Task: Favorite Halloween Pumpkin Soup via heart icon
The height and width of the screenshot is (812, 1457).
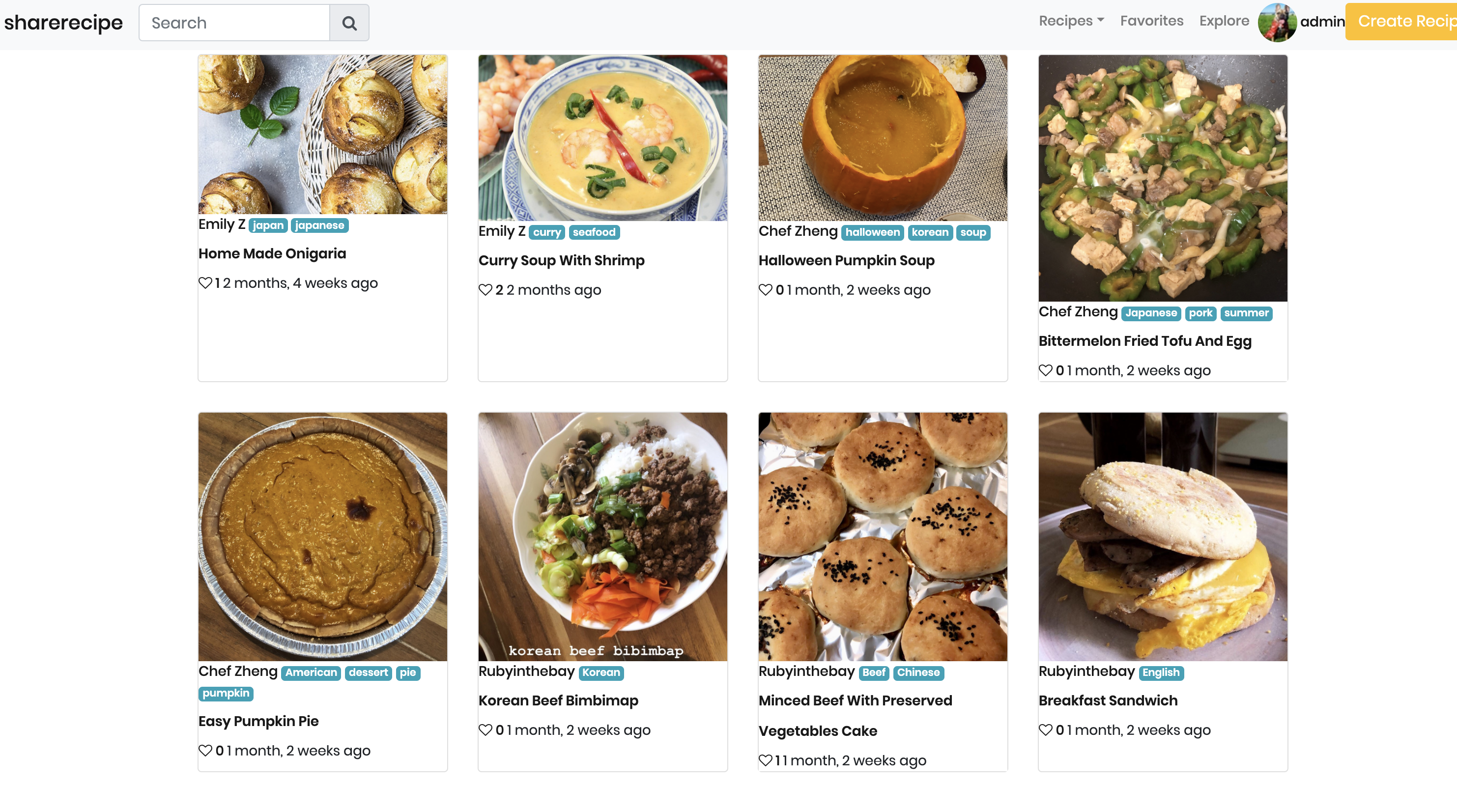Action: point(765,289)
